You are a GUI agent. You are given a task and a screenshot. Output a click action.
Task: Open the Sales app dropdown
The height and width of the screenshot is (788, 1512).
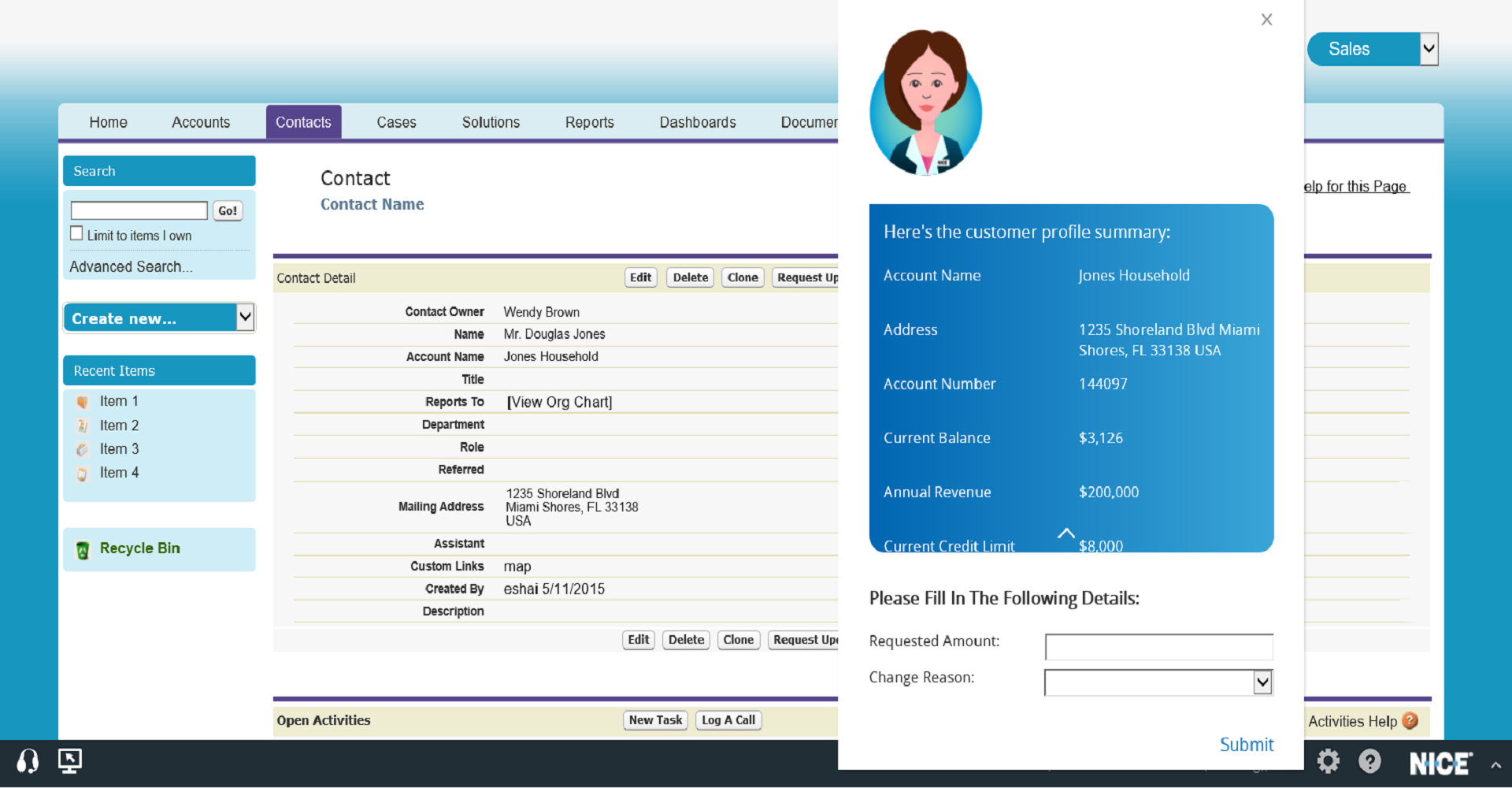point(1429,49)
